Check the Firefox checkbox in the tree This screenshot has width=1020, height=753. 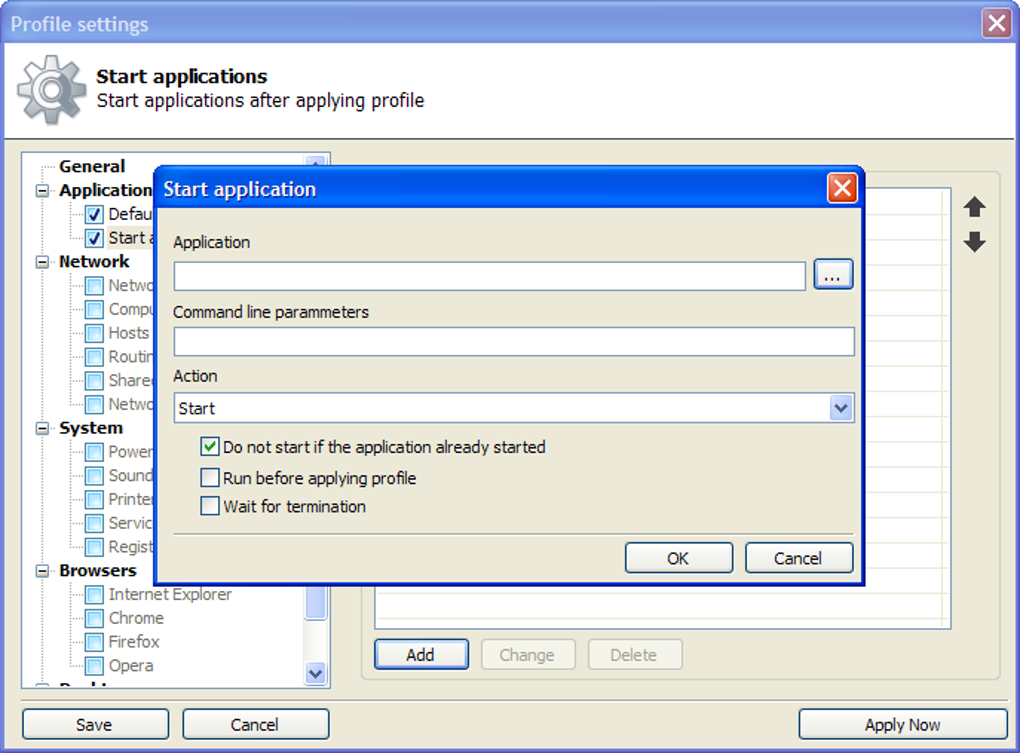94,642
